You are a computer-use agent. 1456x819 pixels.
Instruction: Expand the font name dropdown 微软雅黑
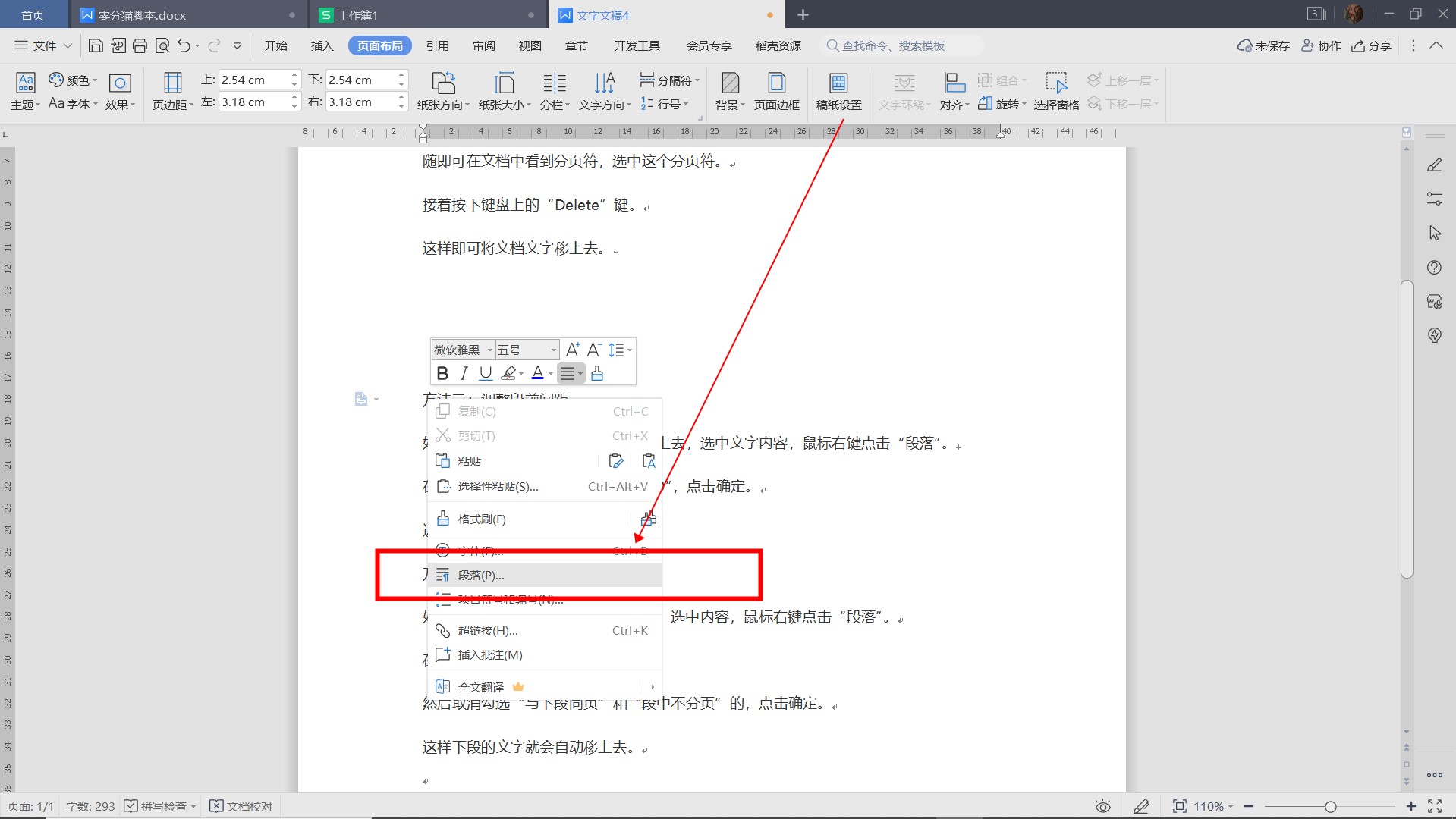click(490, 350)
